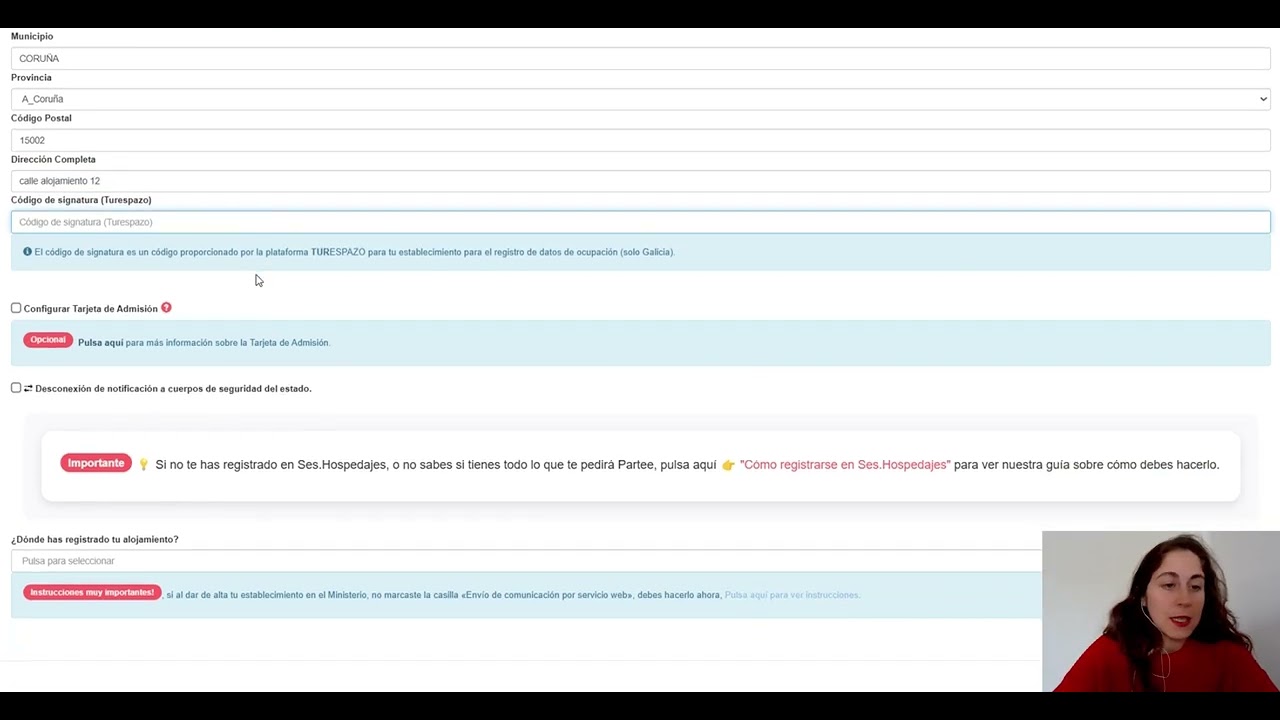
Task: Click the red help icon next to Tarjeta de Admisión
Action: [166, 308]
